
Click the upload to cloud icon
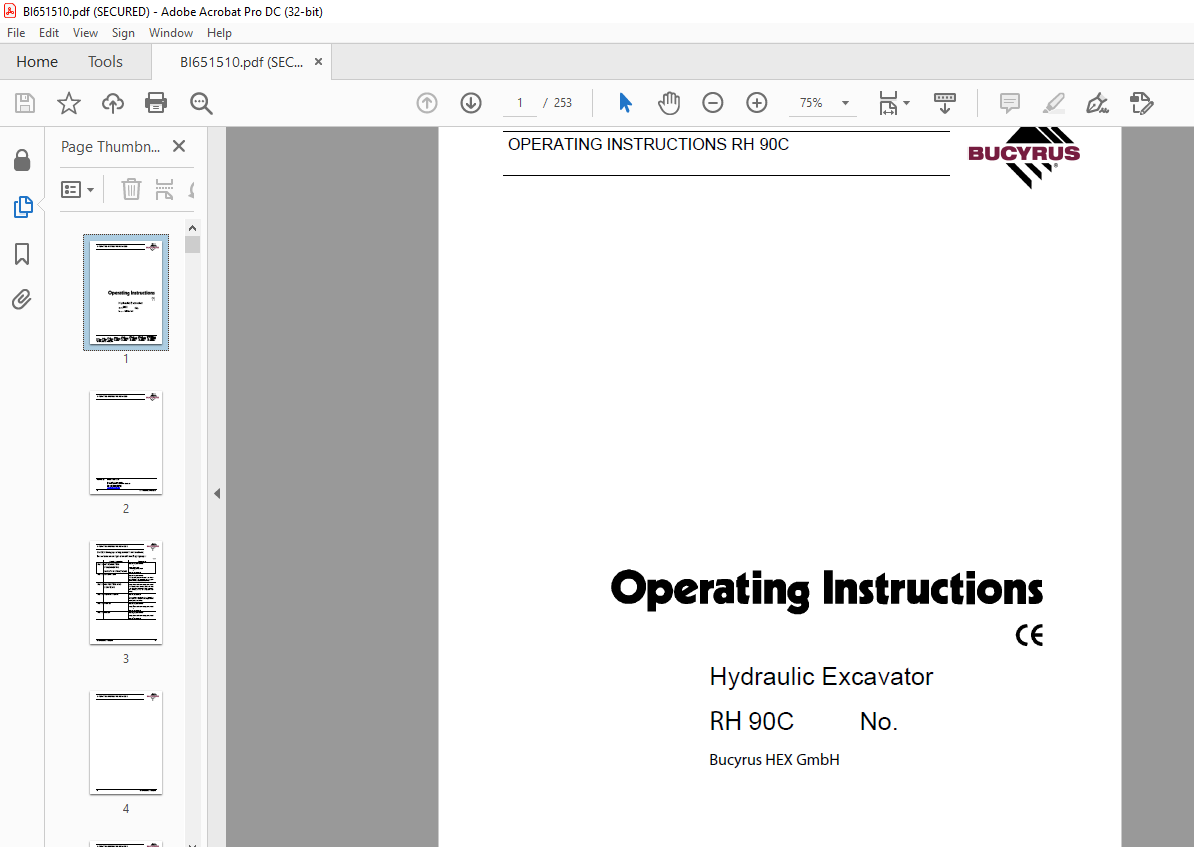113,103
